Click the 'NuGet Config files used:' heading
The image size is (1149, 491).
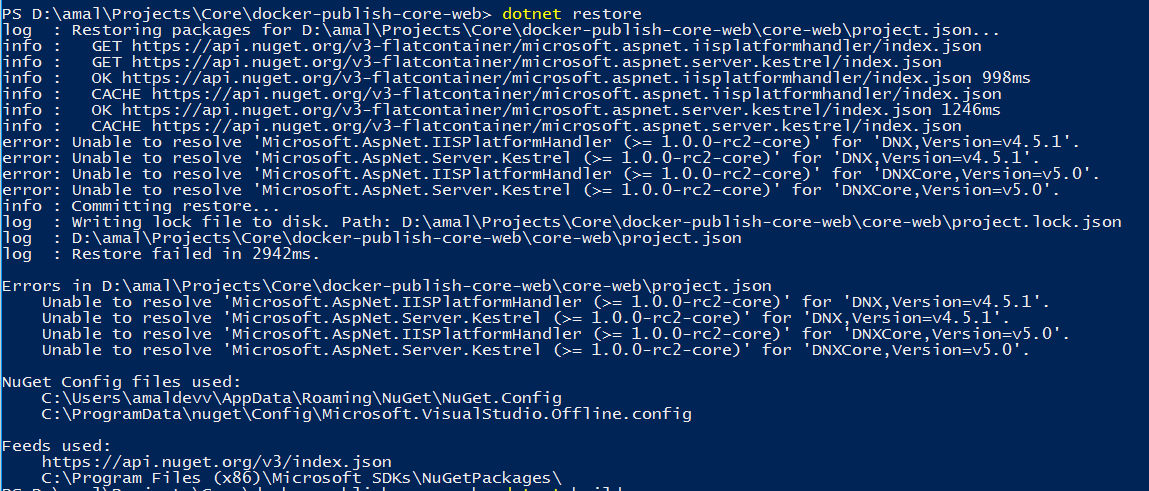[121, 381]
